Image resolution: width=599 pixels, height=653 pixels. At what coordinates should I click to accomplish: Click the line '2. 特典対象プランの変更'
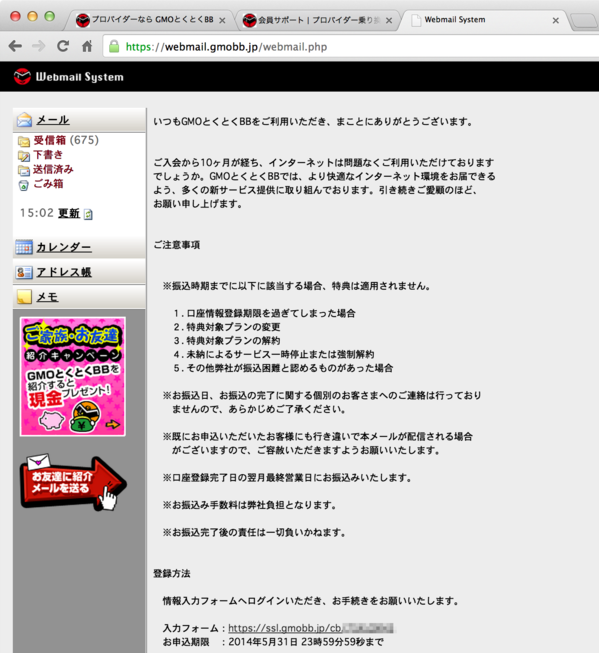point(227,327)
